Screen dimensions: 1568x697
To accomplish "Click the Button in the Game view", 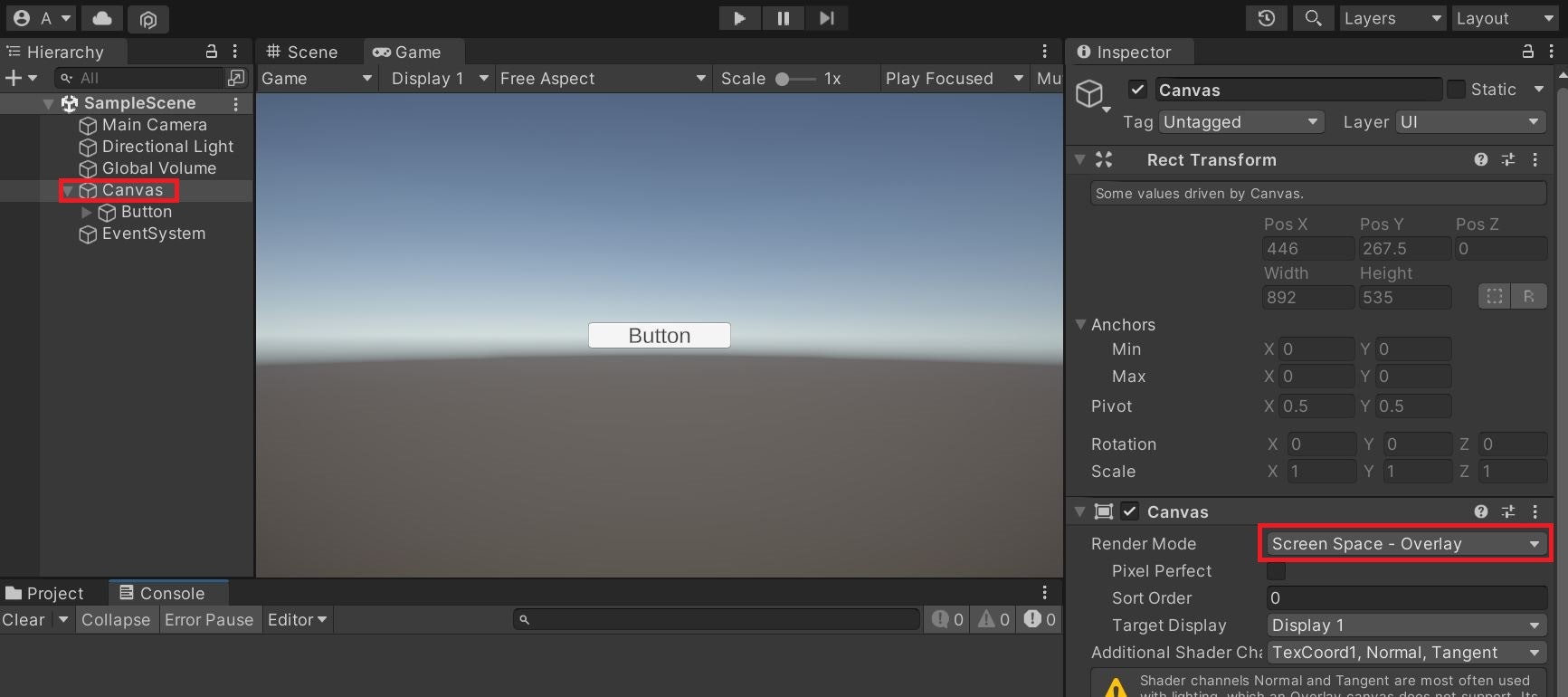I will 660,336.
